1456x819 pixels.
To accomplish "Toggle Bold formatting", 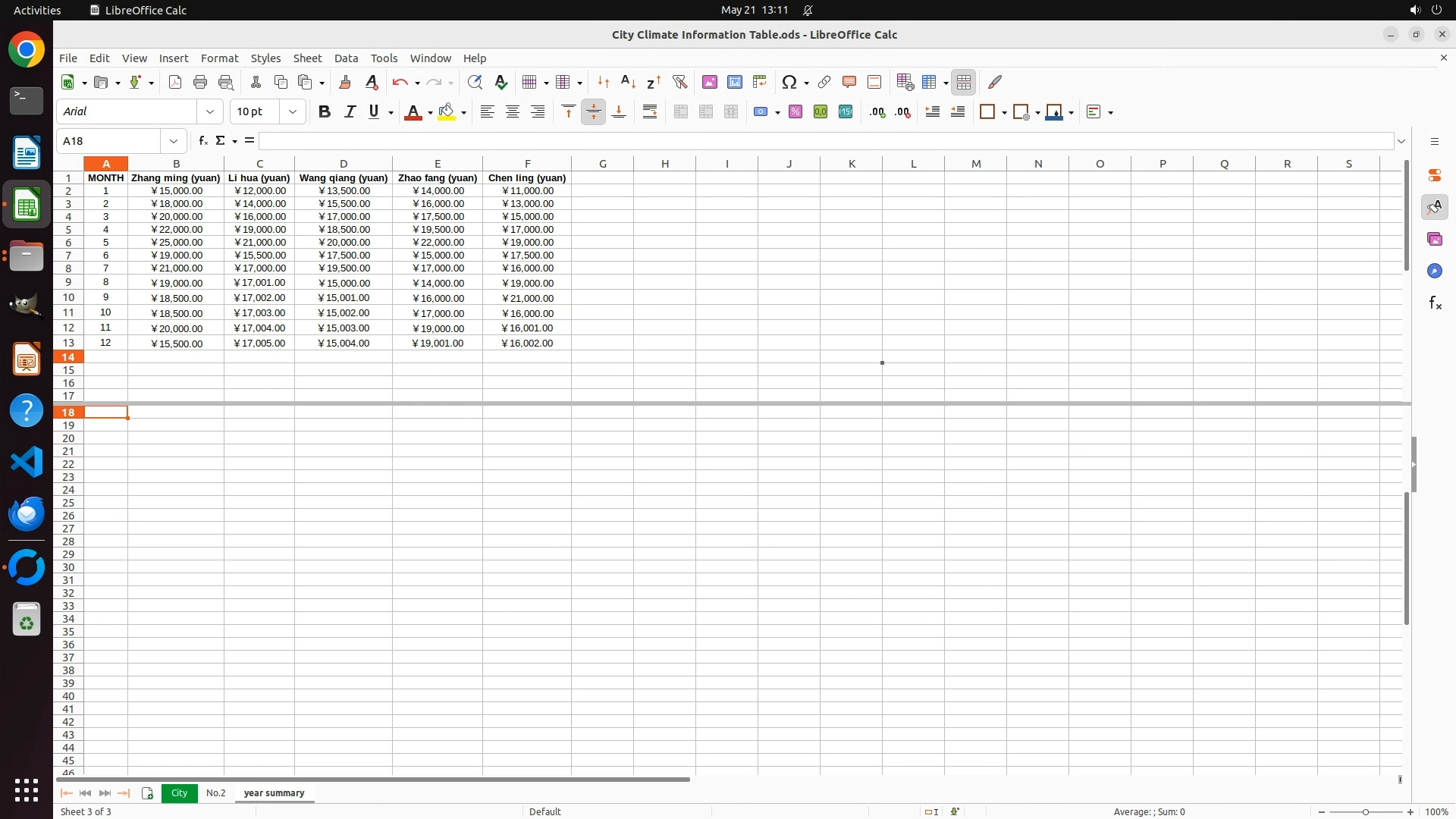I will (x=325, y=111).
